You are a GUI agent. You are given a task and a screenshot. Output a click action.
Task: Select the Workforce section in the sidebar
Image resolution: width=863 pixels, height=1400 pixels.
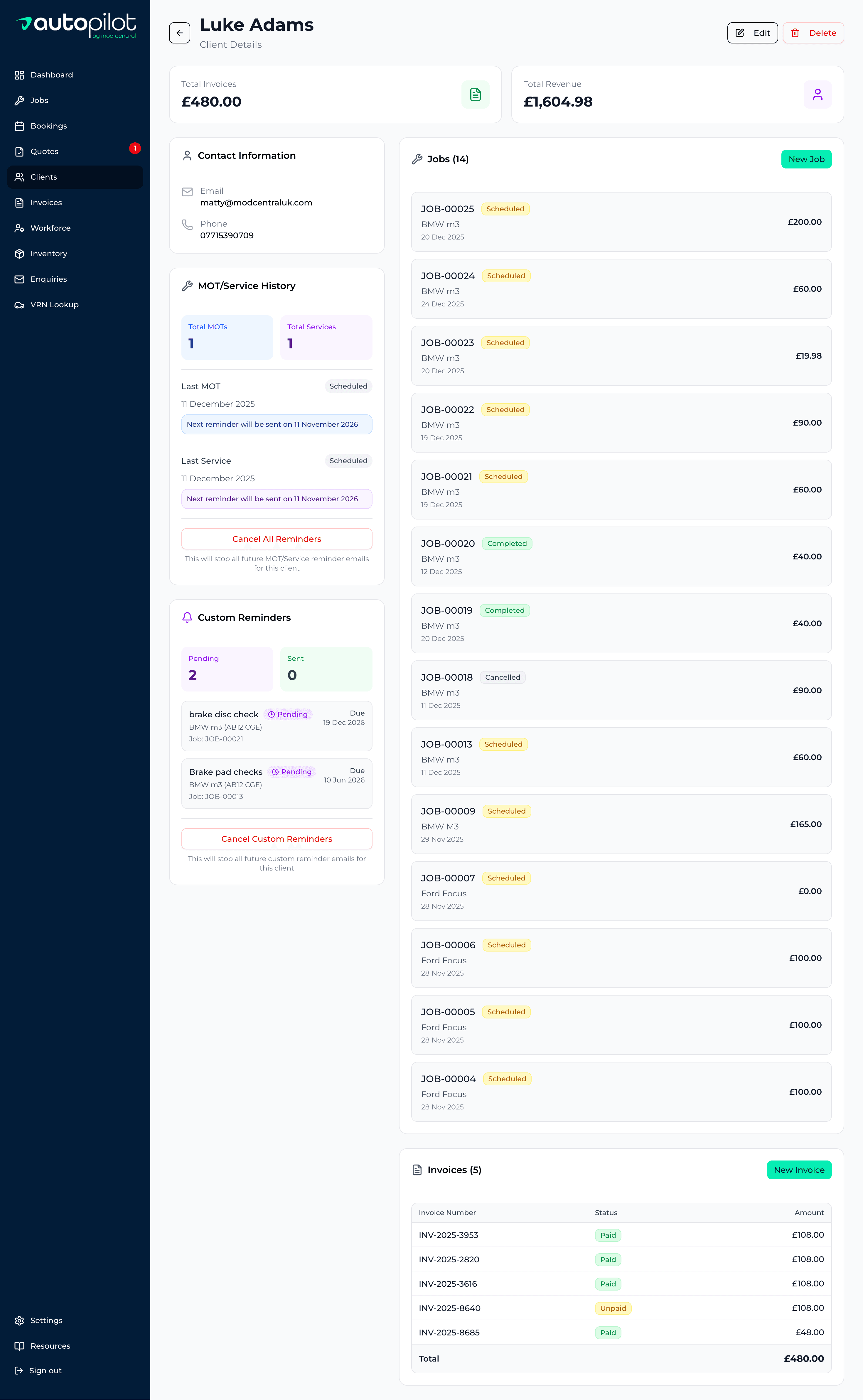pyautogui.click(x=50, y=228)
